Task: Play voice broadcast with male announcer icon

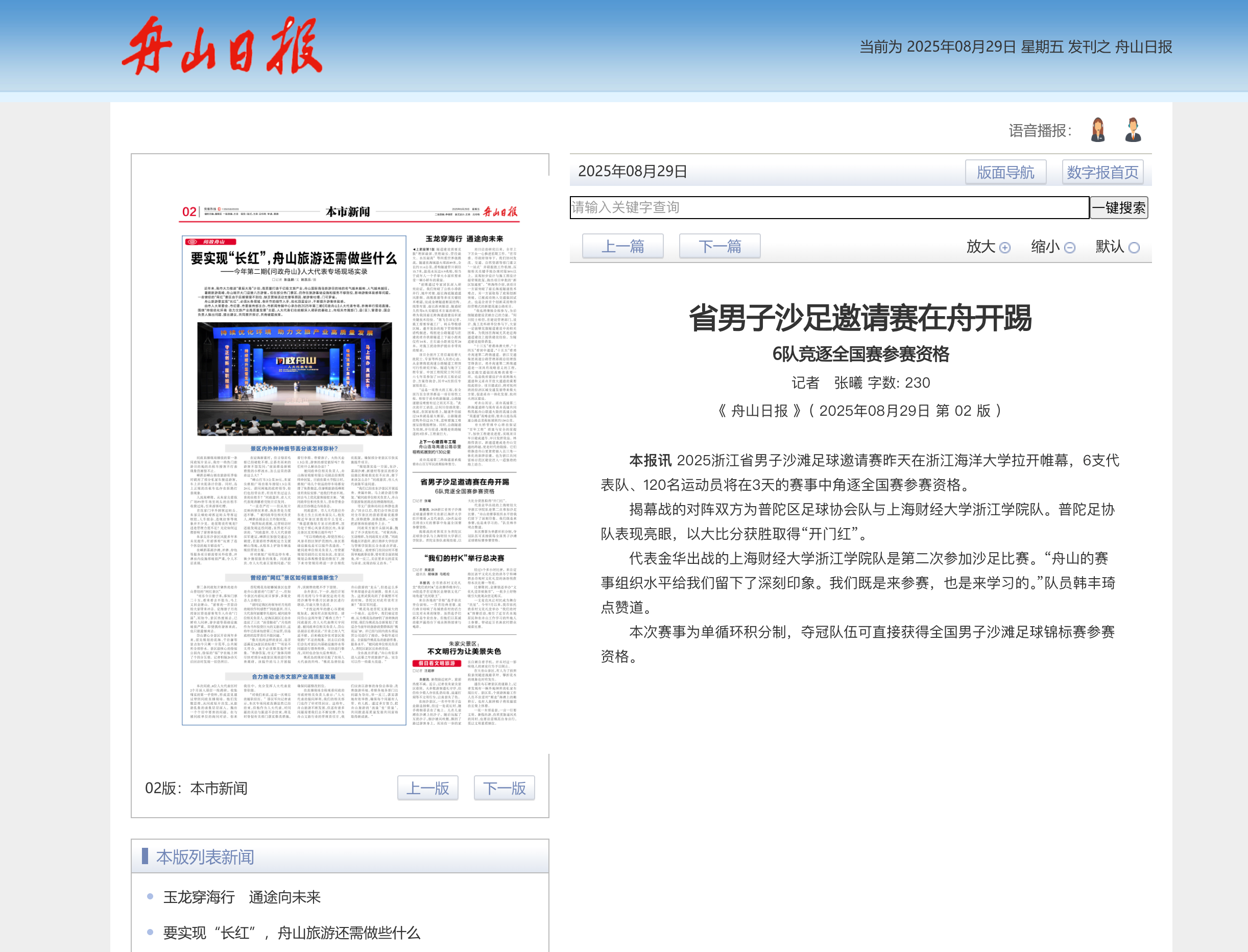Action: point(1133,130)
